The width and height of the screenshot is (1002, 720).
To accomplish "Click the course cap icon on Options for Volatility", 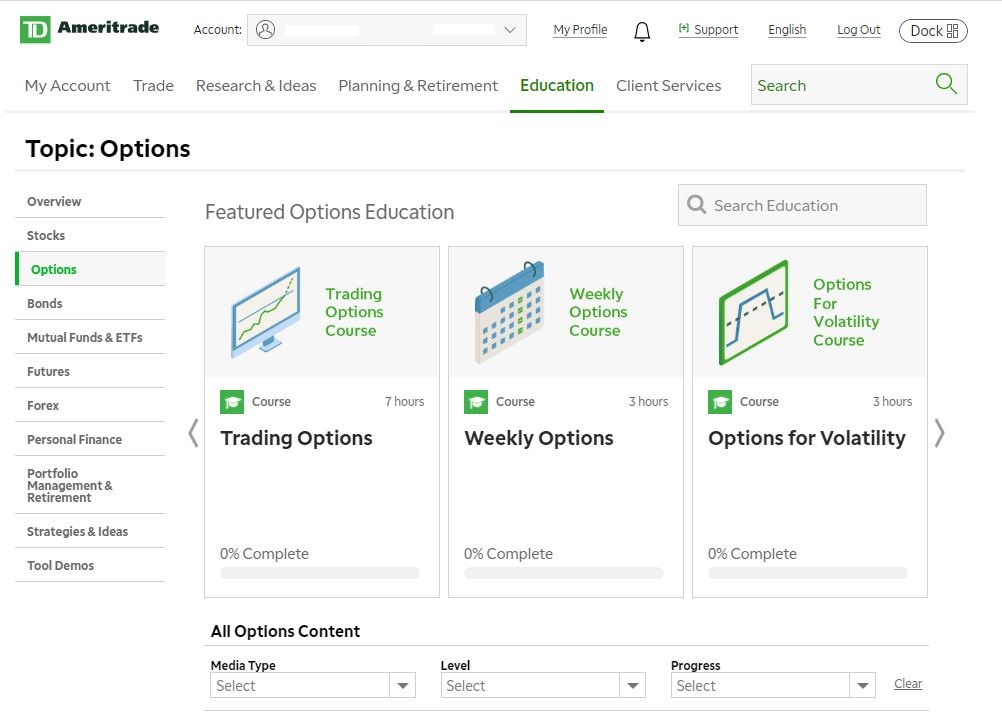I will click(720, 402).
